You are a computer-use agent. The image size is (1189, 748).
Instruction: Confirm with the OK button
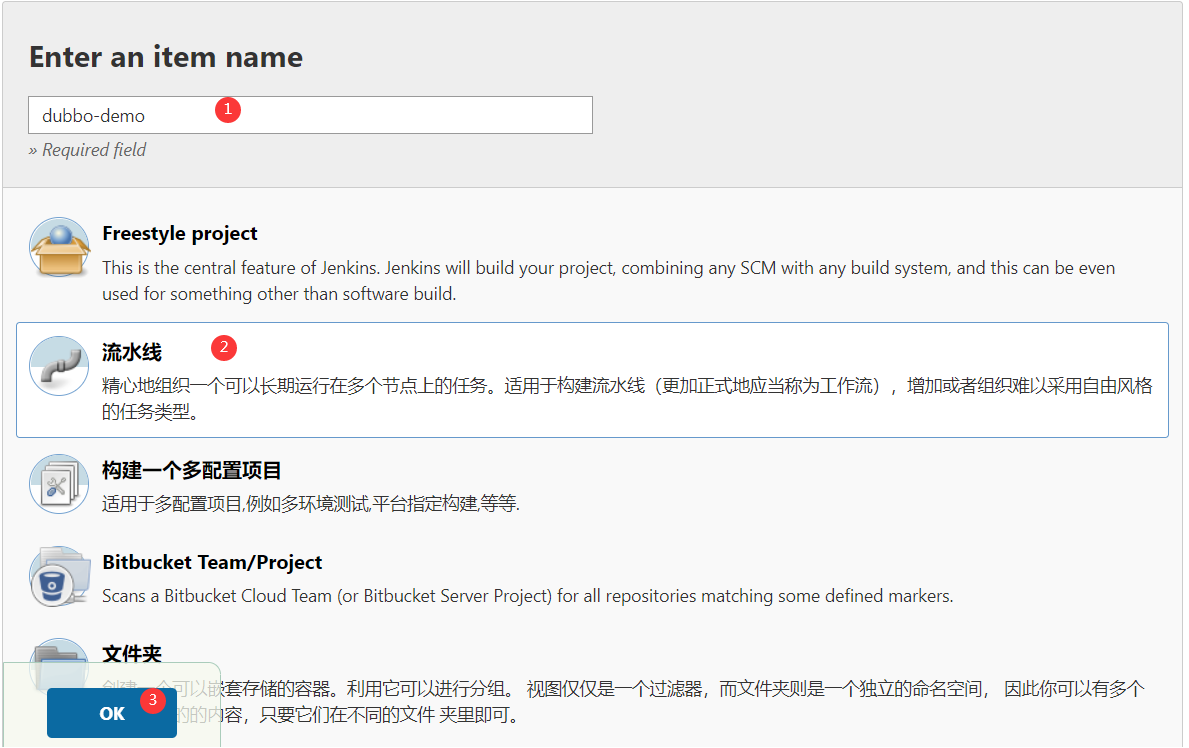[x=111, y=713]
